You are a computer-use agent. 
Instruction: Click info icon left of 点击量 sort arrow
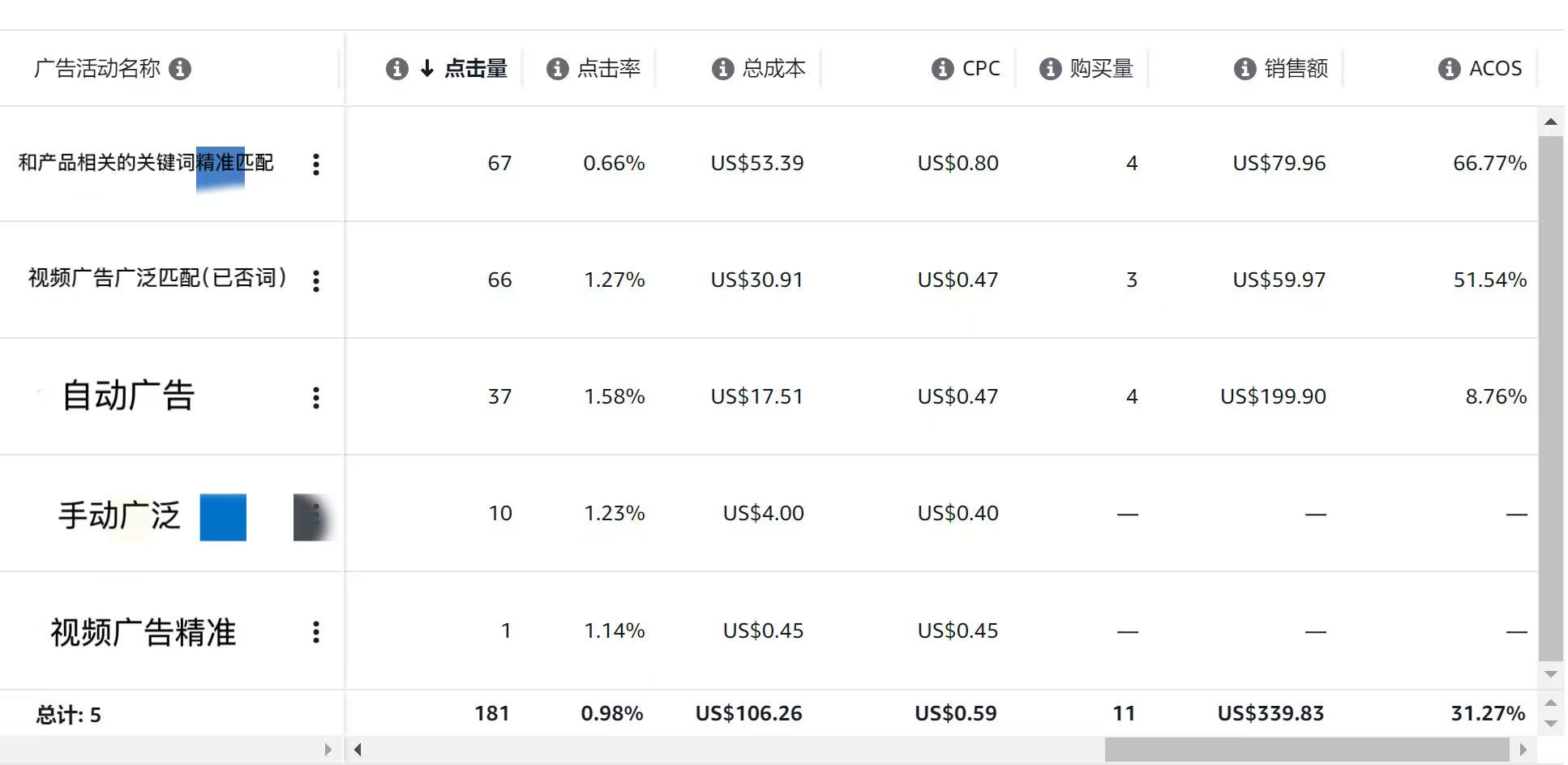[396, 69]
